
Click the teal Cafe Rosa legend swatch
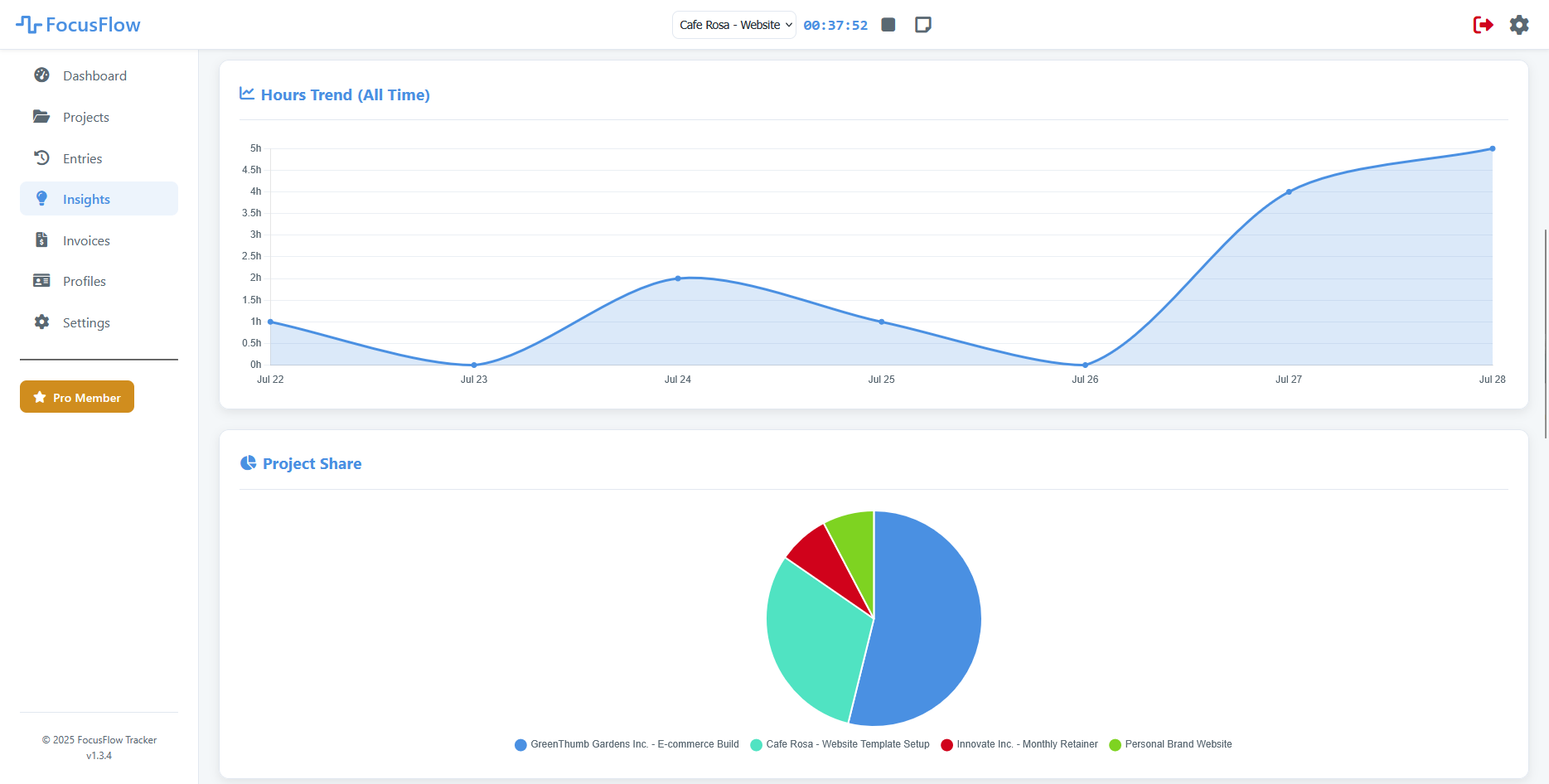756,745
